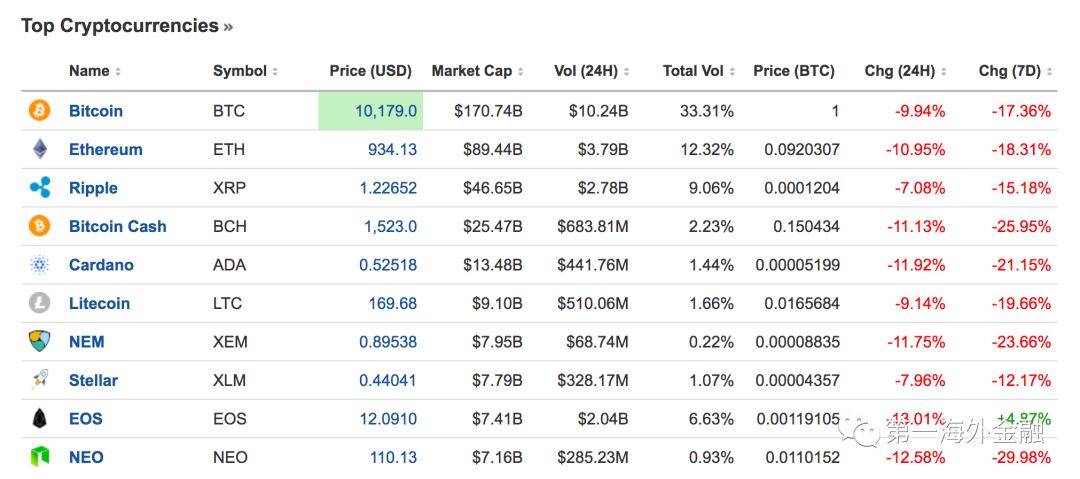The image size is (1080, 479).
Task: Click Bitcoin Cash 7D change -25.95%
Action: click(1021, 226)
